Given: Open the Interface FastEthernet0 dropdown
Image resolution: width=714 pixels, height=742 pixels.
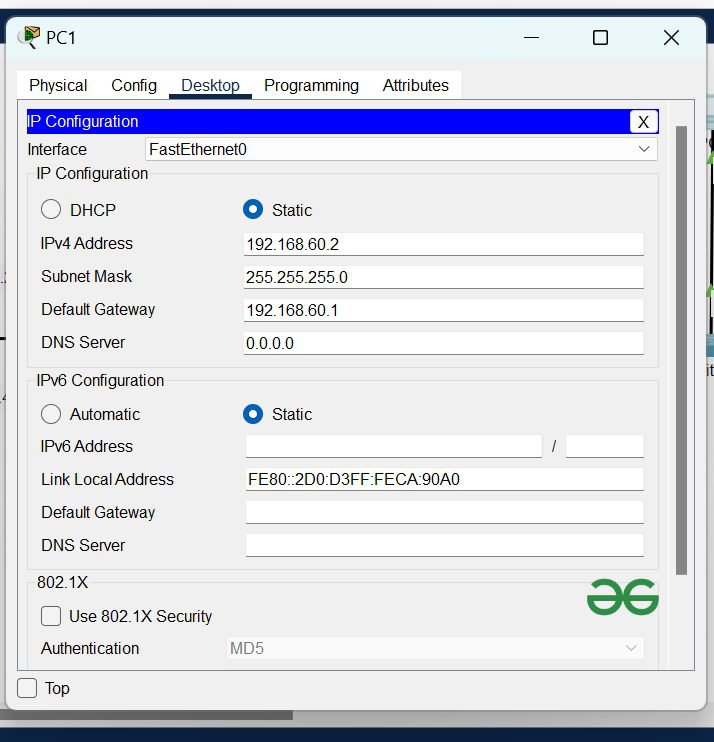Looking at the screenshot, I should pyautogui.click(x=400, y=149).
